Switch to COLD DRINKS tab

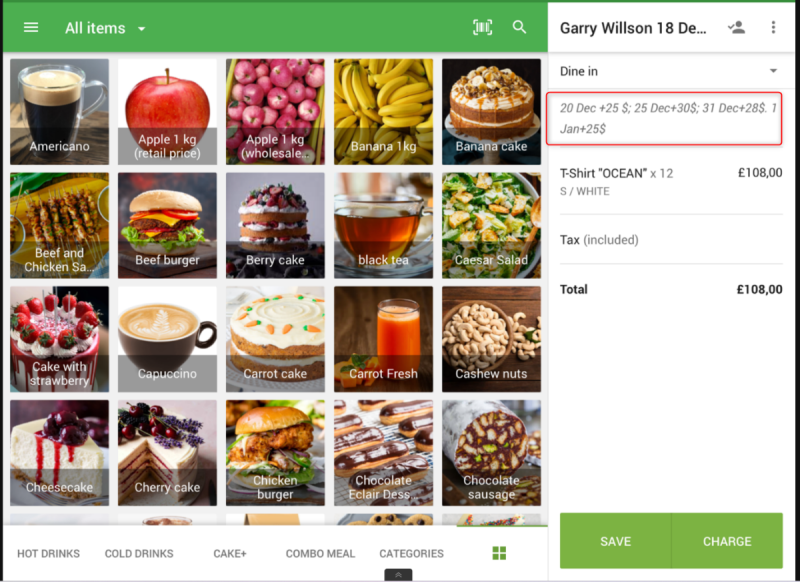point(139,553)
